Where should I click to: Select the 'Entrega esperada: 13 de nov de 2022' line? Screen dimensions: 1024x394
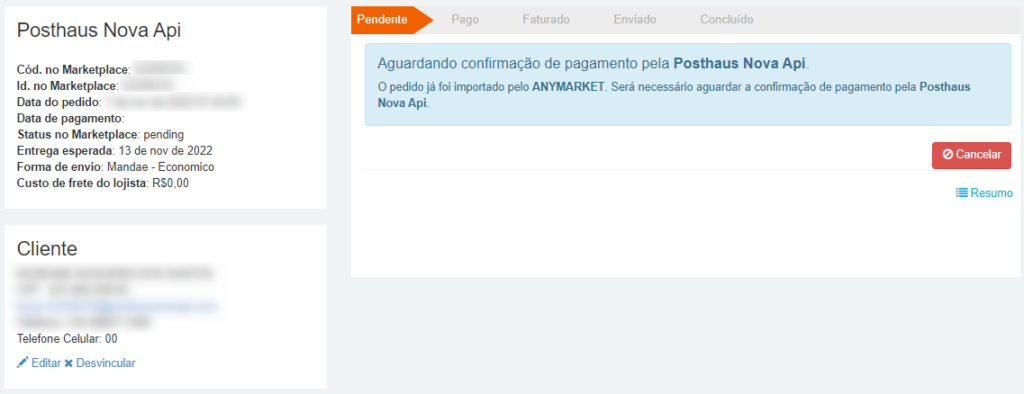(114, 151)
